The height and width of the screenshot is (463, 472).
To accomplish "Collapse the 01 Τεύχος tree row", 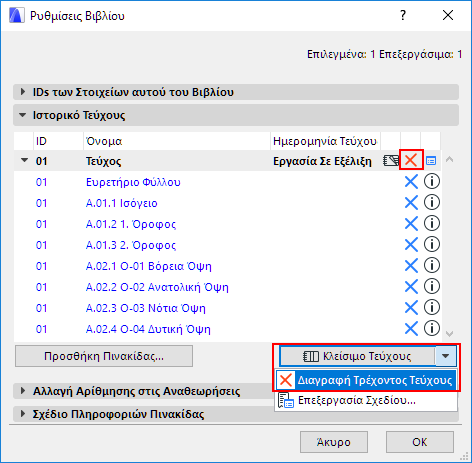I will click(x=24, y=160).
